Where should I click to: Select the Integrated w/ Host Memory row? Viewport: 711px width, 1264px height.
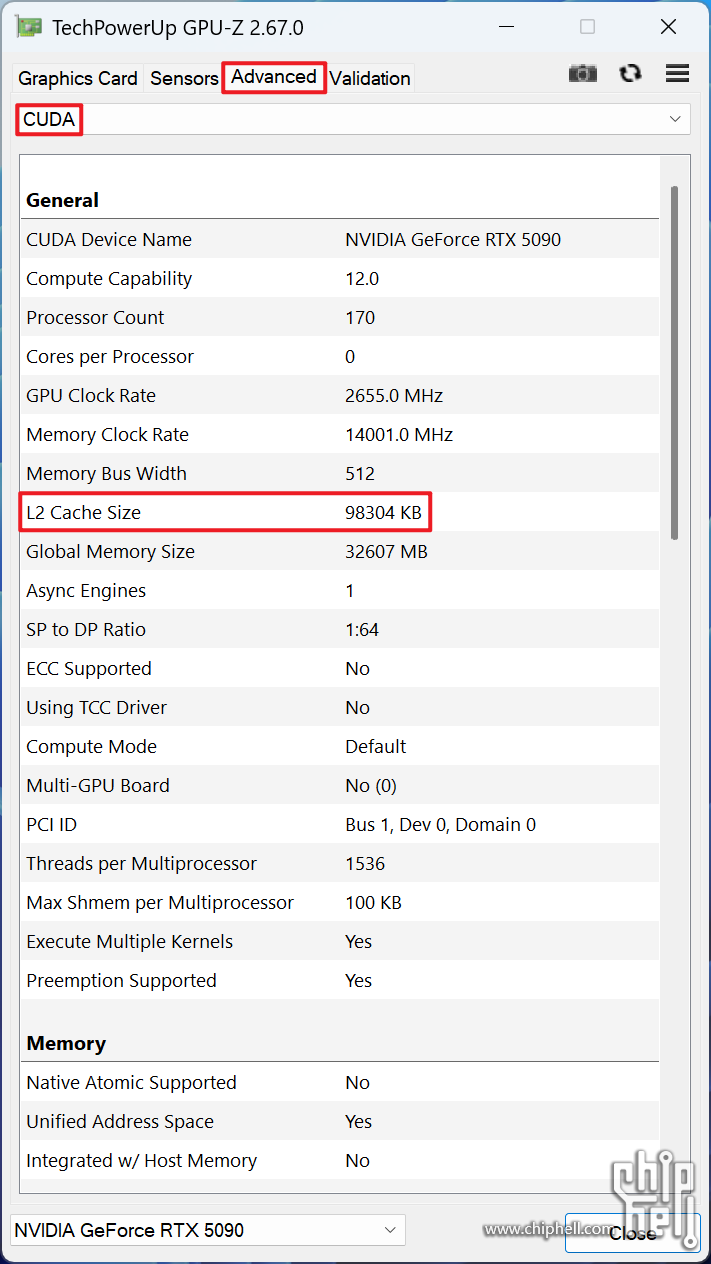(341, 1161)
